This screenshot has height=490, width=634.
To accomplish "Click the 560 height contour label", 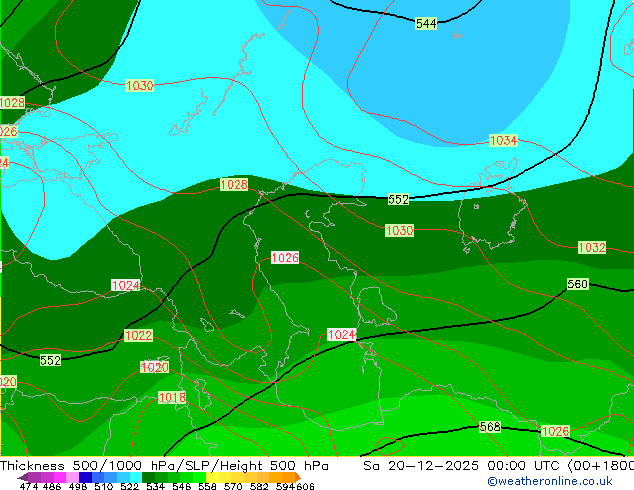I will (x=577, y=284).
